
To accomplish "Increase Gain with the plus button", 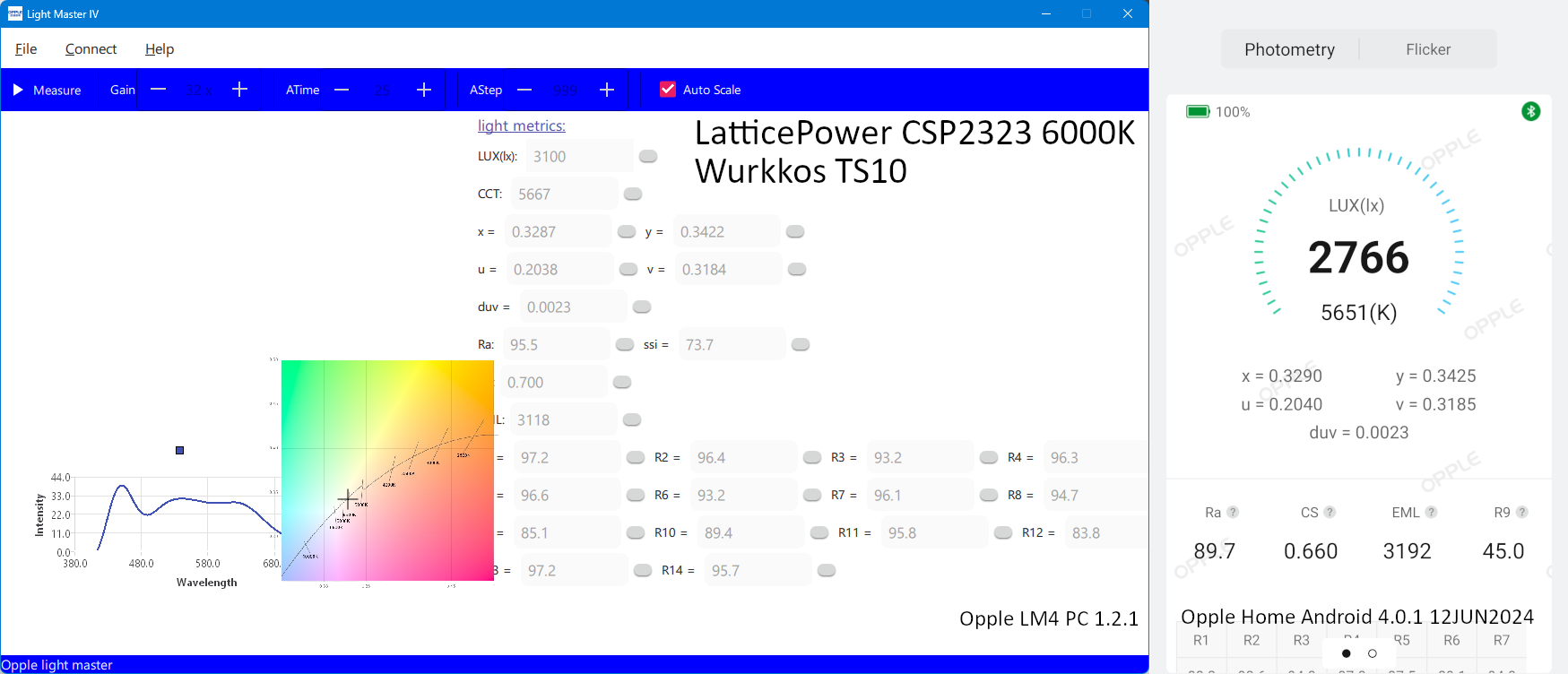I will [x=239, y=90].
